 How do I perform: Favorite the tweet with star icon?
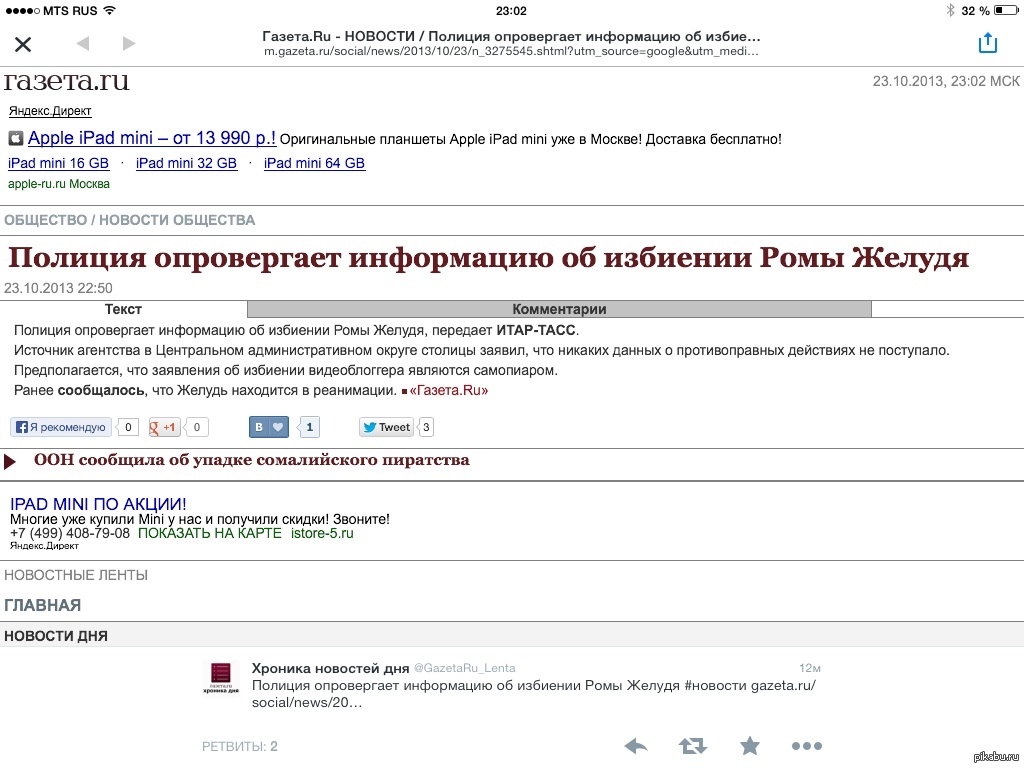click(x=749, y=746)
